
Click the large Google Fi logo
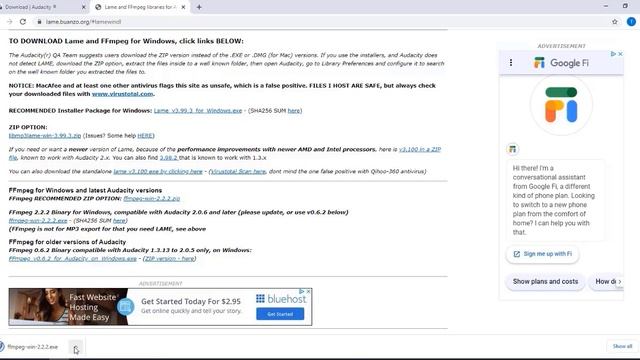(561, 105)
